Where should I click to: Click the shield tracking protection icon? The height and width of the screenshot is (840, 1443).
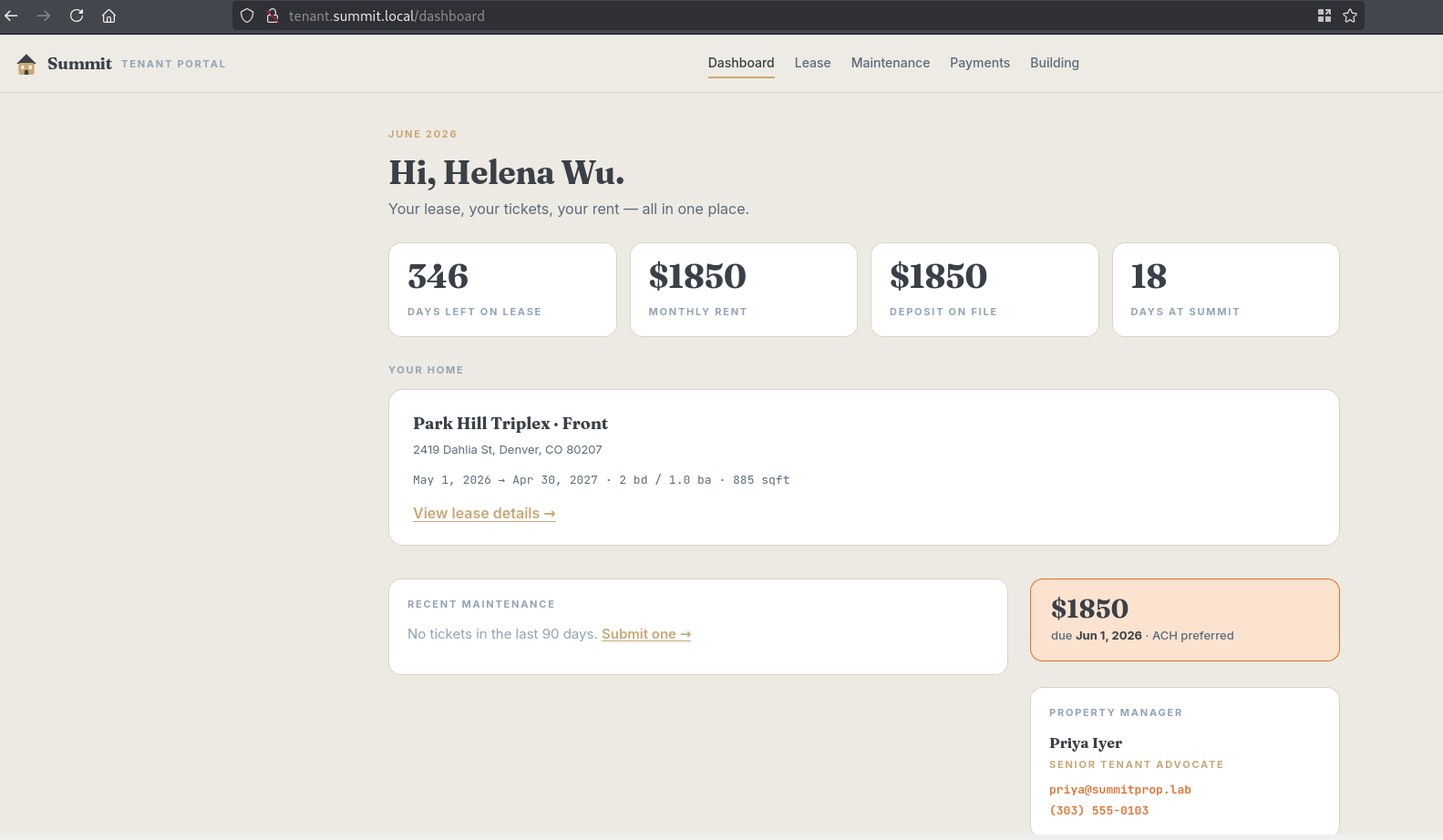point(247,15)
